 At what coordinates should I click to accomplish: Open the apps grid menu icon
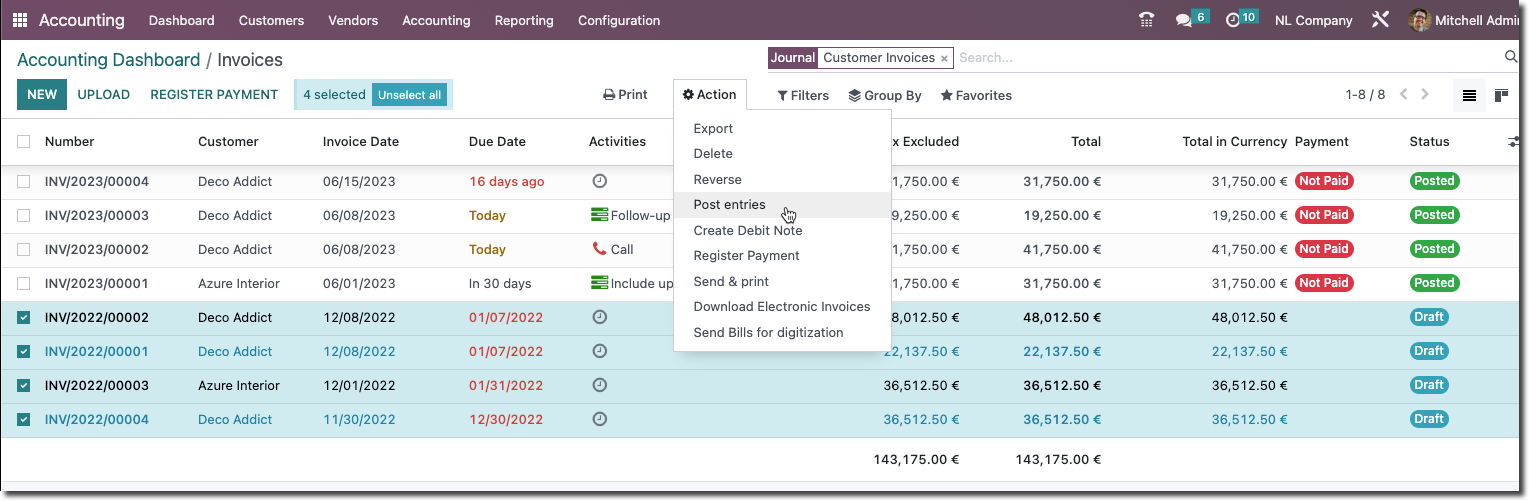tap(20, 20)
